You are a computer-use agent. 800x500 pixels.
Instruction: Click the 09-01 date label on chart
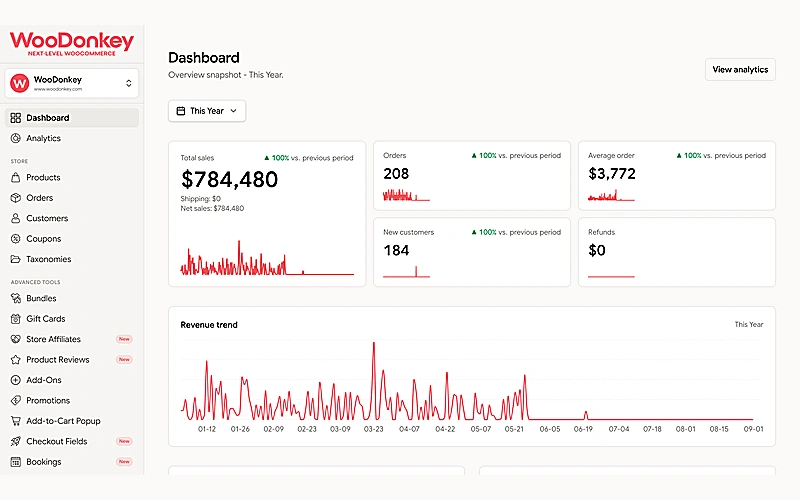pyautogui.click(x=754, y=430)
